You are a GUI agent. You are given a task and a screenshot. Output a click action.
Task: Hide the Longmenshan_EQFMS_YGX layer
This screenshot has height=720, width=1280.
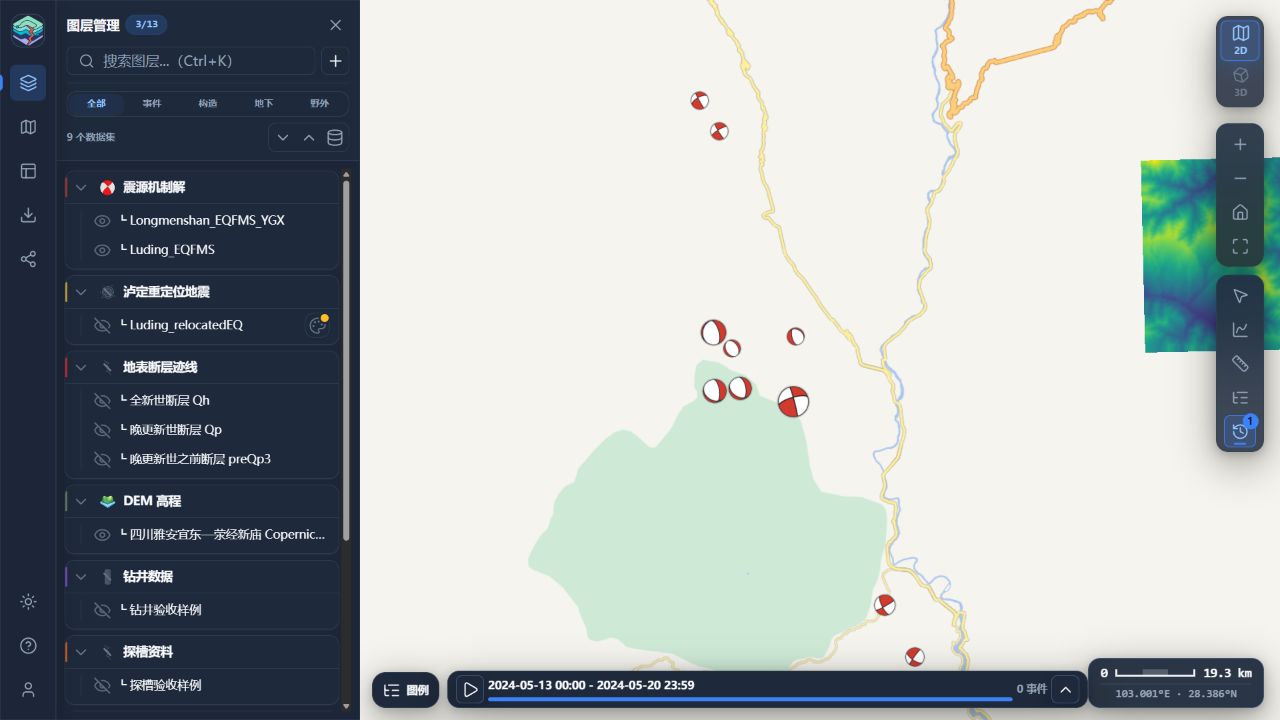tap(102, 220)
